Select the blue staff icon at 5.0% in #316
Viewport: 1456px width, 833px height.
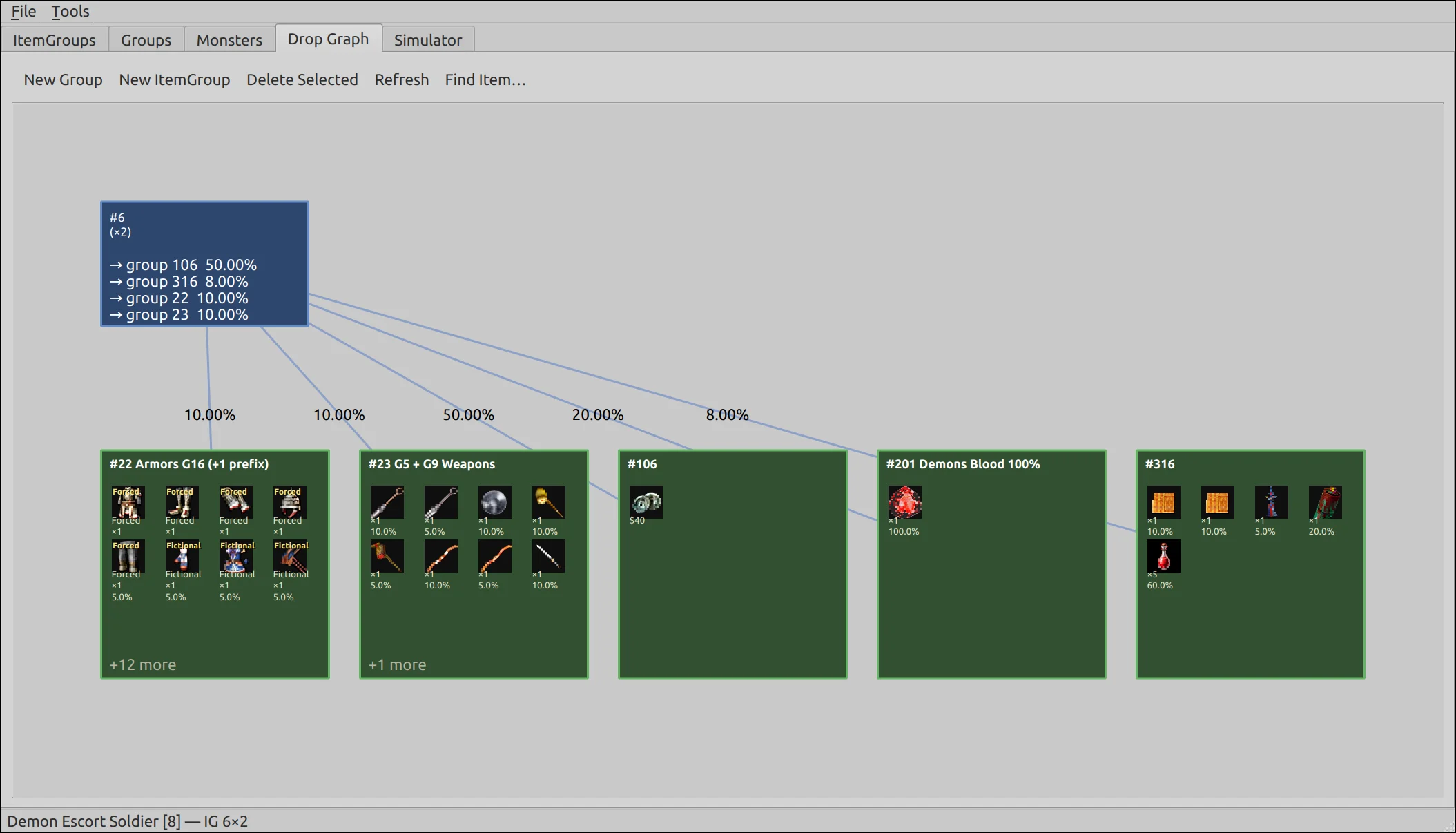click(x=1271, y=502)
